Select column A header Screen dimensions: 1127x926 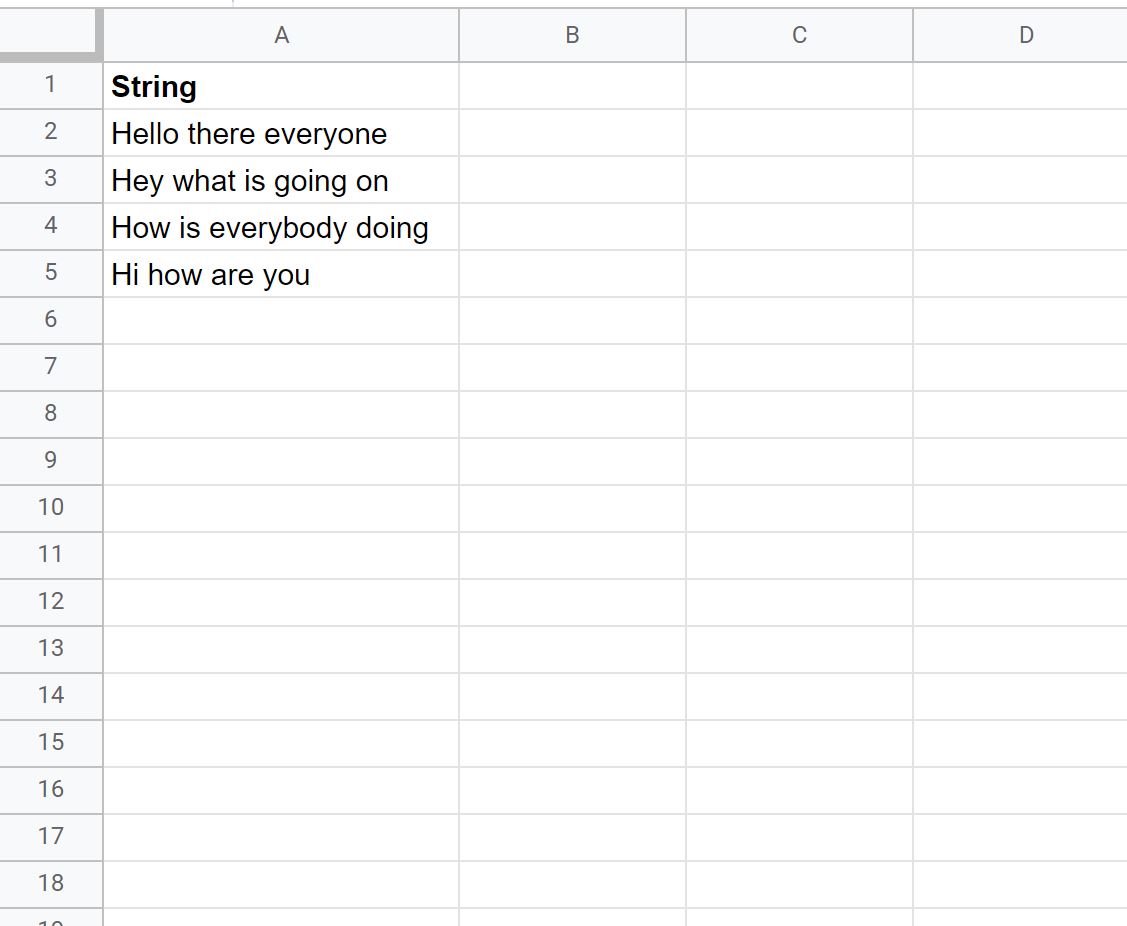point(281,35)
